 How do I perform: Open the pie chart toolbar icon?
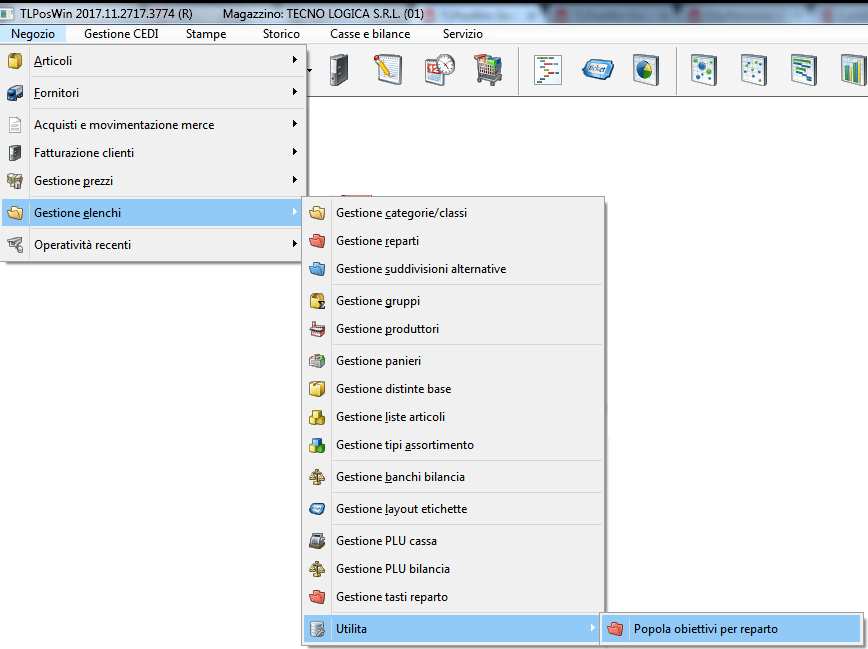[x=646, y=70]
